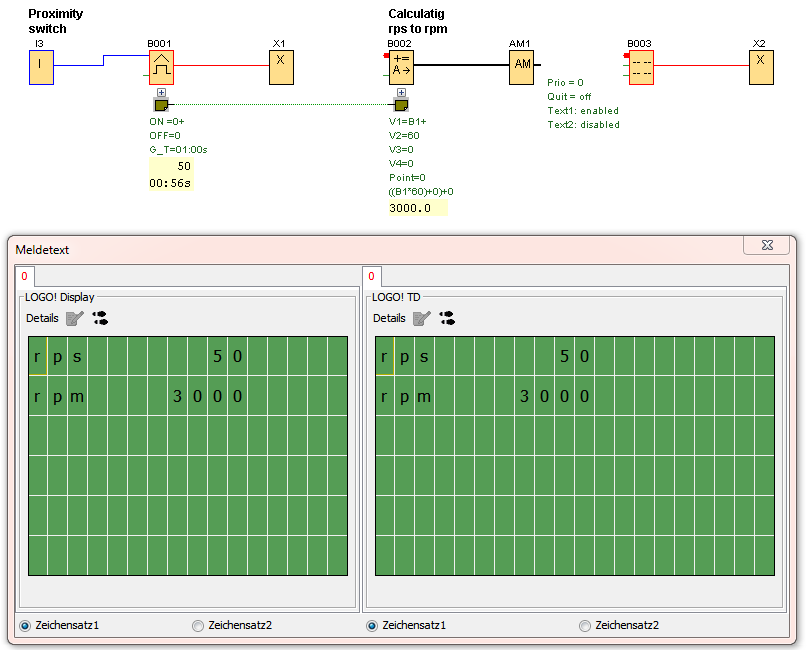This screenshot has height=651, width=809.
Task: Click the edit icon in LOGO! Display panel
Action: (x=75, y=318)
